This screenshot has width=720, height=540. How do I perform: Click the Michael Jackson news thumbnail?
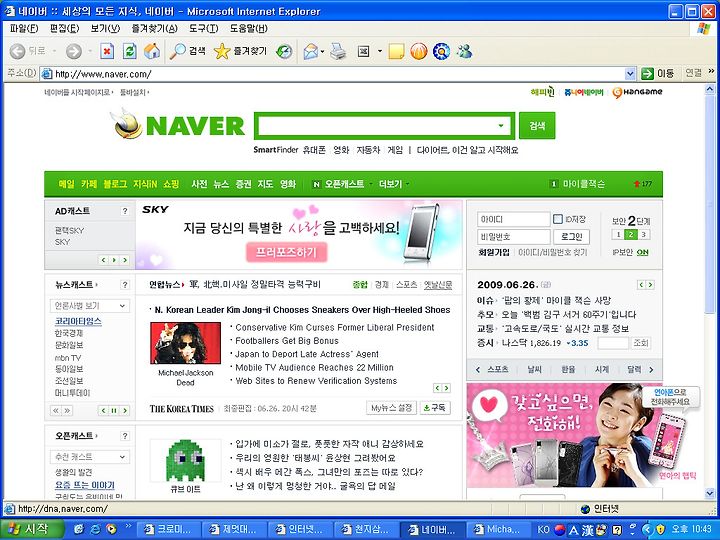pyautogui.click(x=186, y=343)
